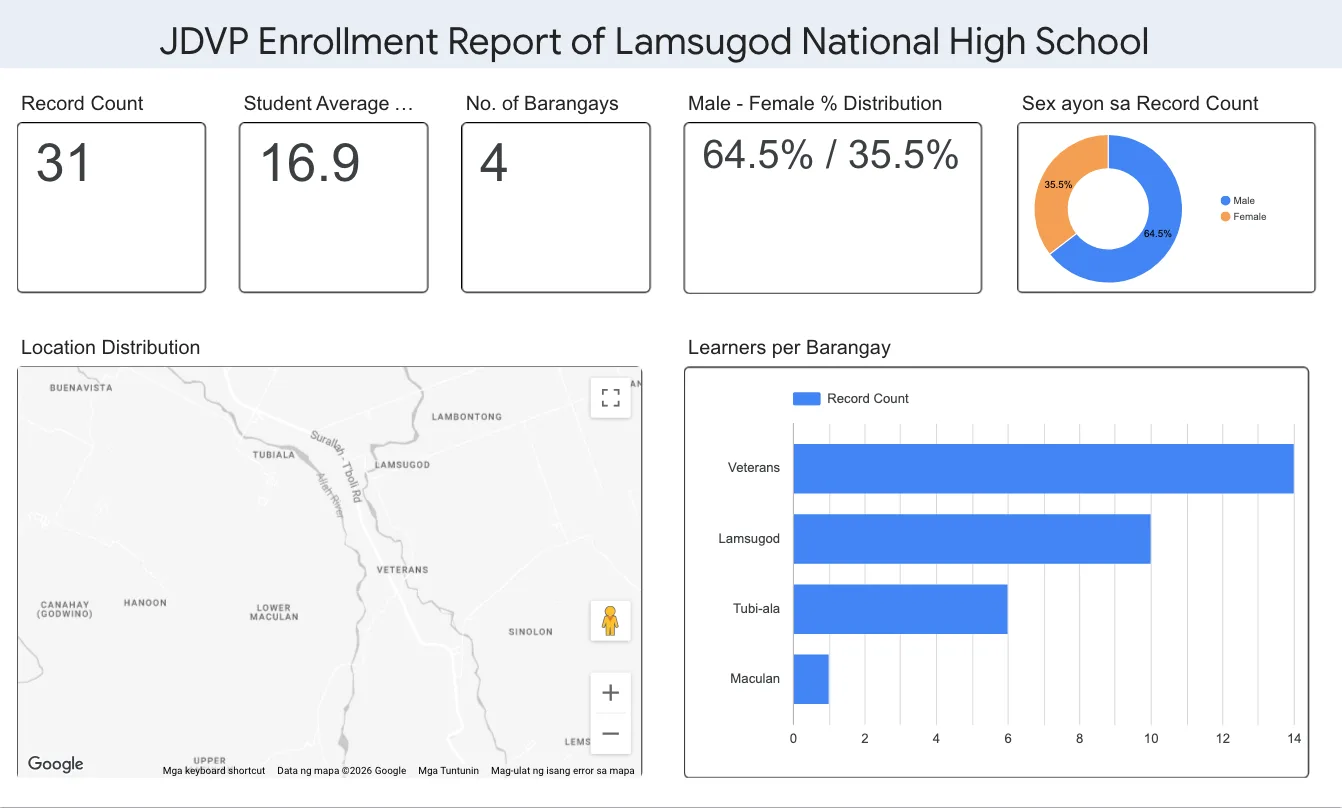
Task: Click CANAHAY (GODWINO) label on the map
Action: 65,609
